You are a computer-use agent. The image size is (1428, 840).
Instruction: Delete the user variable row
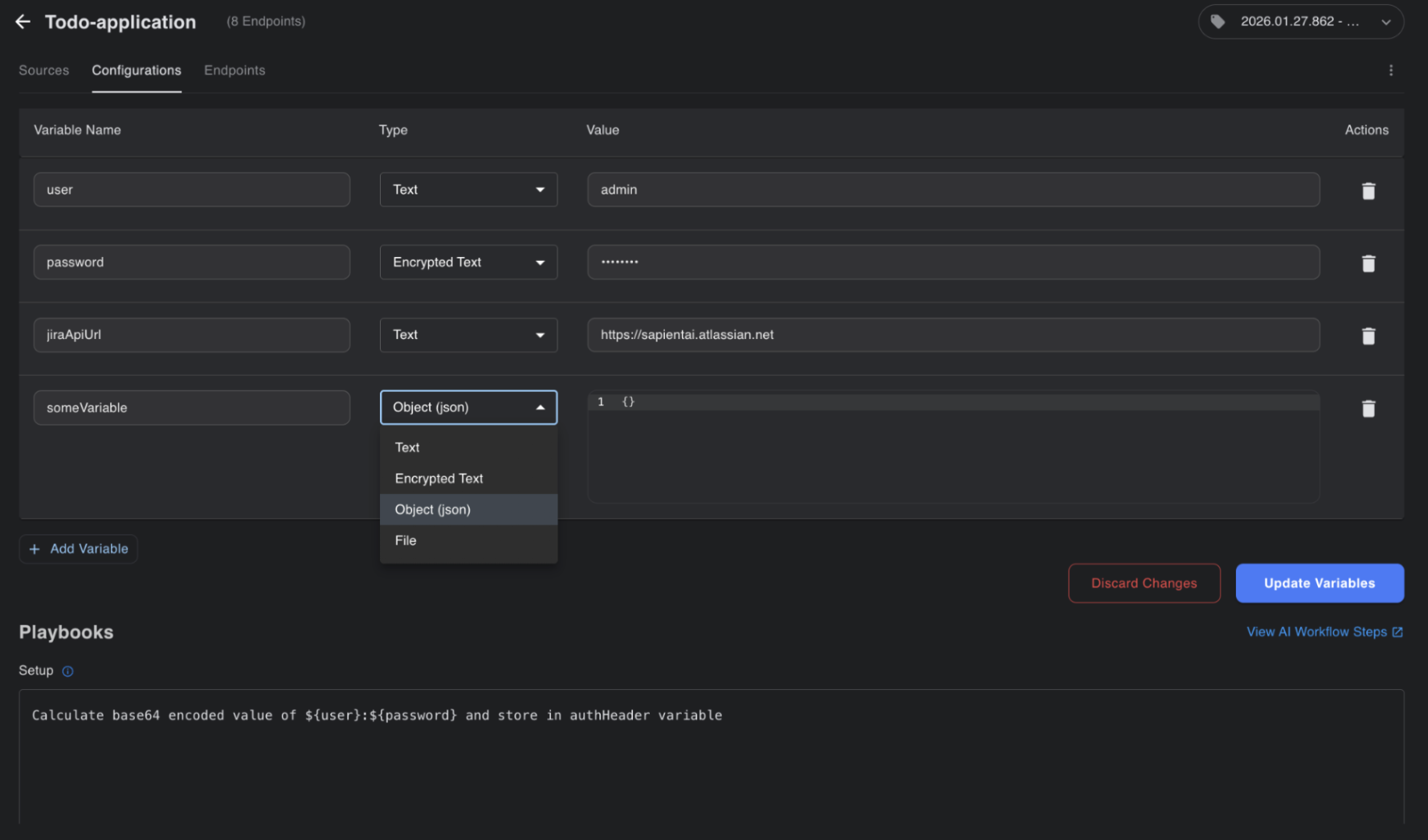tap(1368, 191)
